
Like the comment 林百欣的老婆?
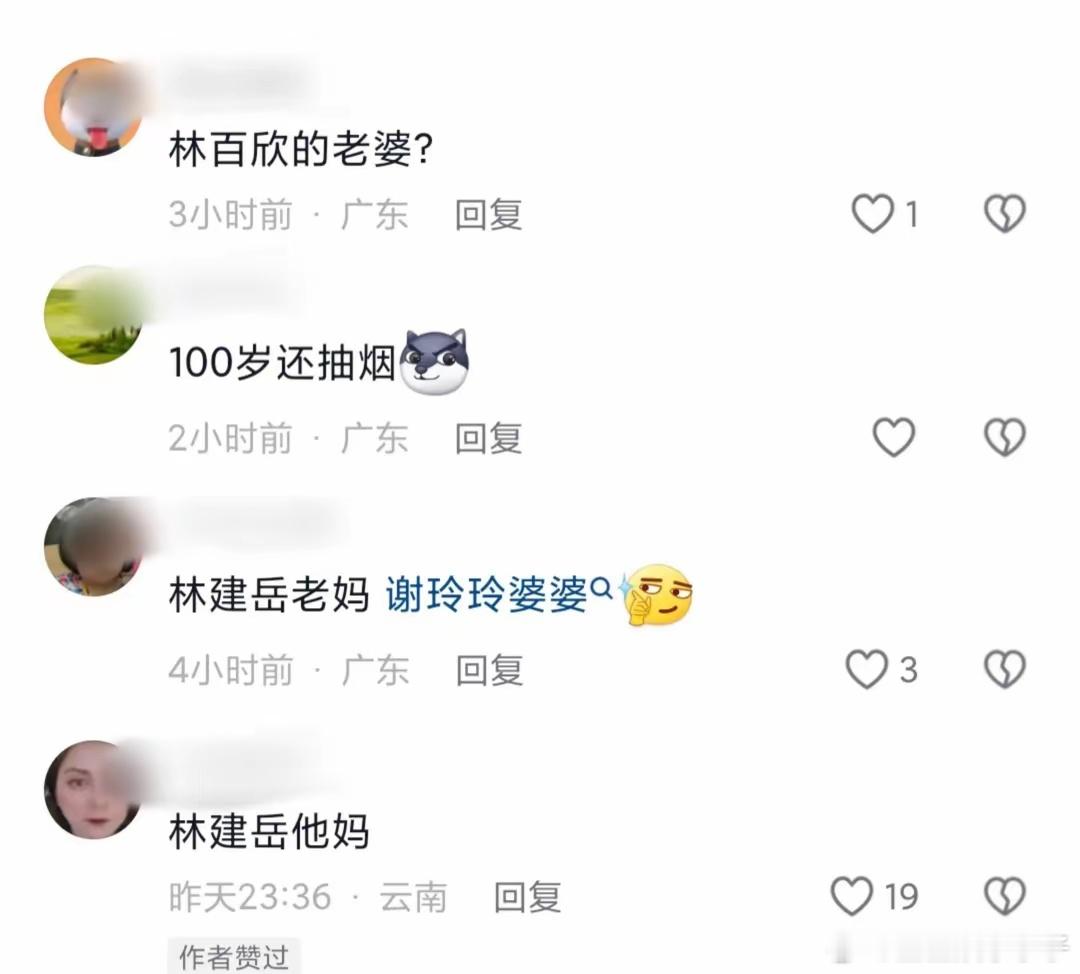[x=873, y=214]
